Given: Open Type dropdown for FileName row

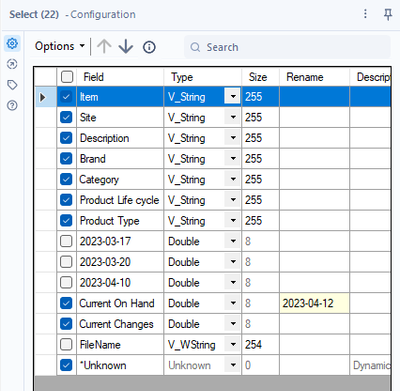Looking at the screenshot, I should pos(233,345).
